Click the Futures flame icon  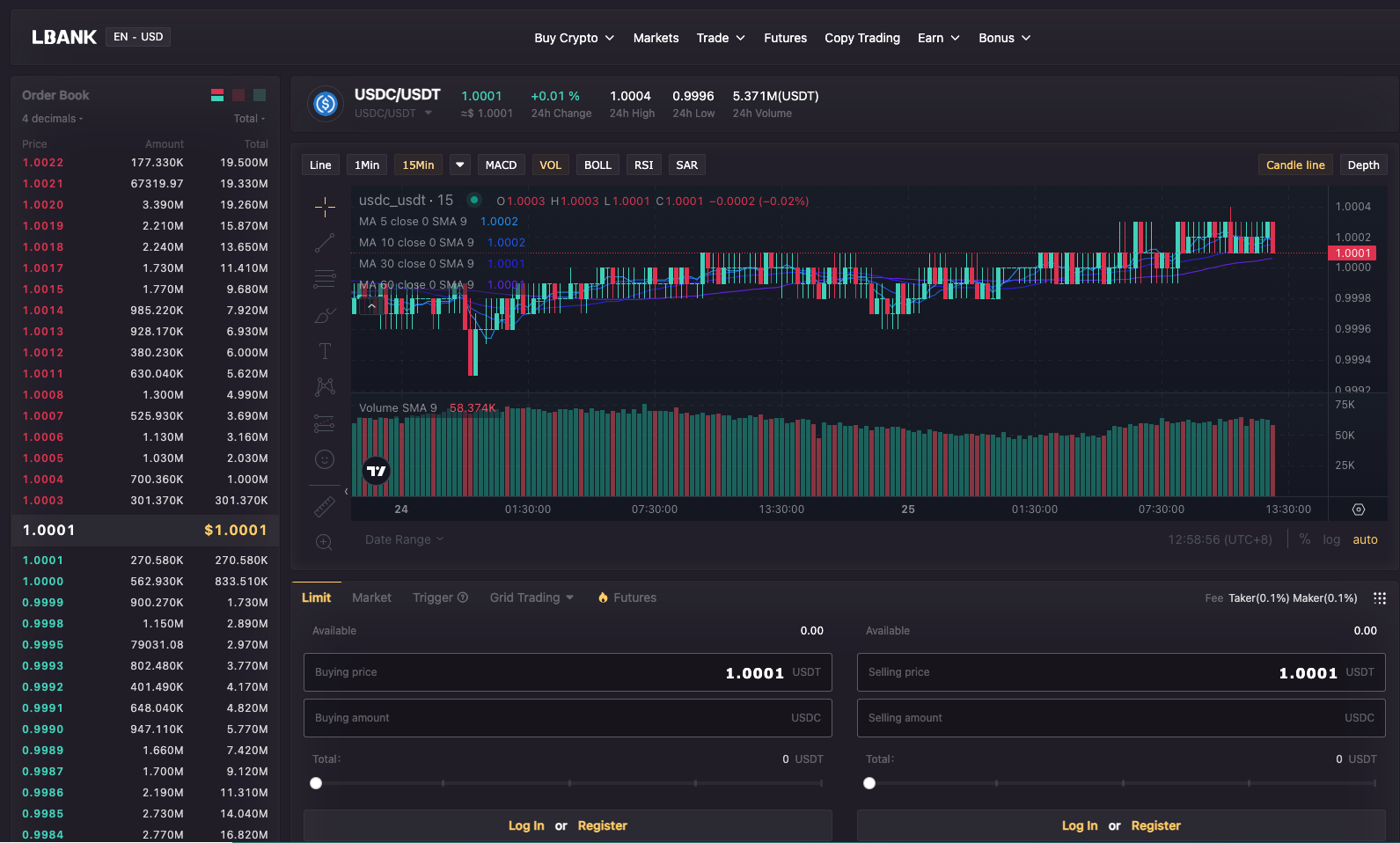point(603,597)
